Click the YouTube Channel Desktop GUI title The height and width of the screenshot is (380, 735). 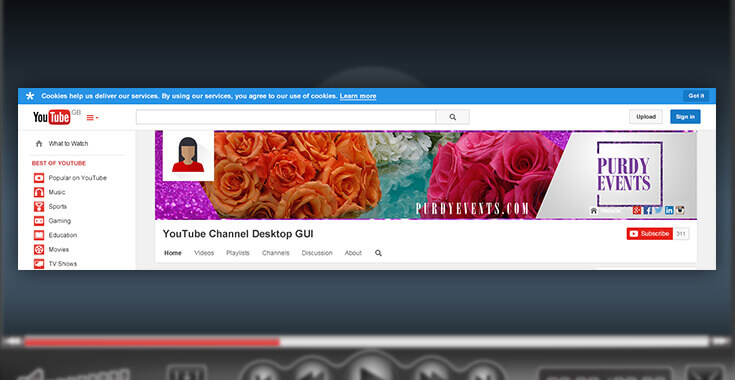(238, 234)
